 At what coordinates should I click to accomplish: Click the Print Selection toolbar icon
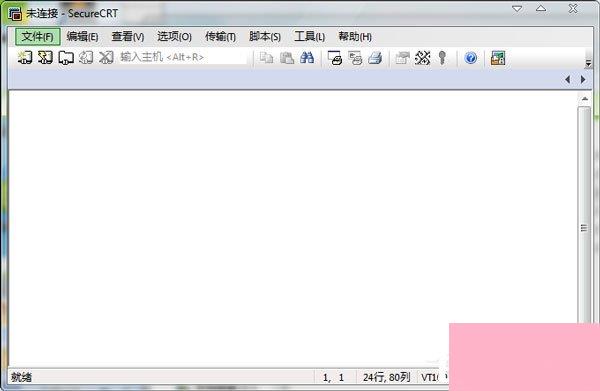(x=355, y=58)
